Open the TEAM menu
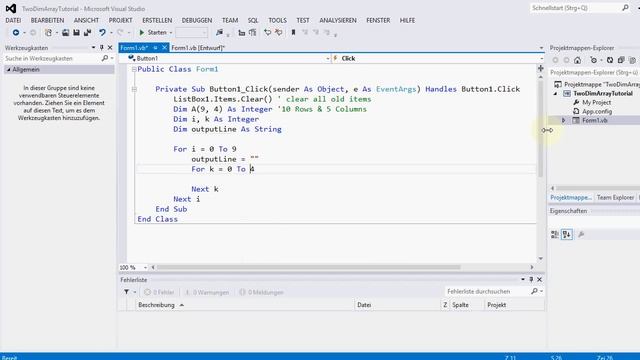The width and height of the screenshot is (640, 360). (x=230, y=20)
